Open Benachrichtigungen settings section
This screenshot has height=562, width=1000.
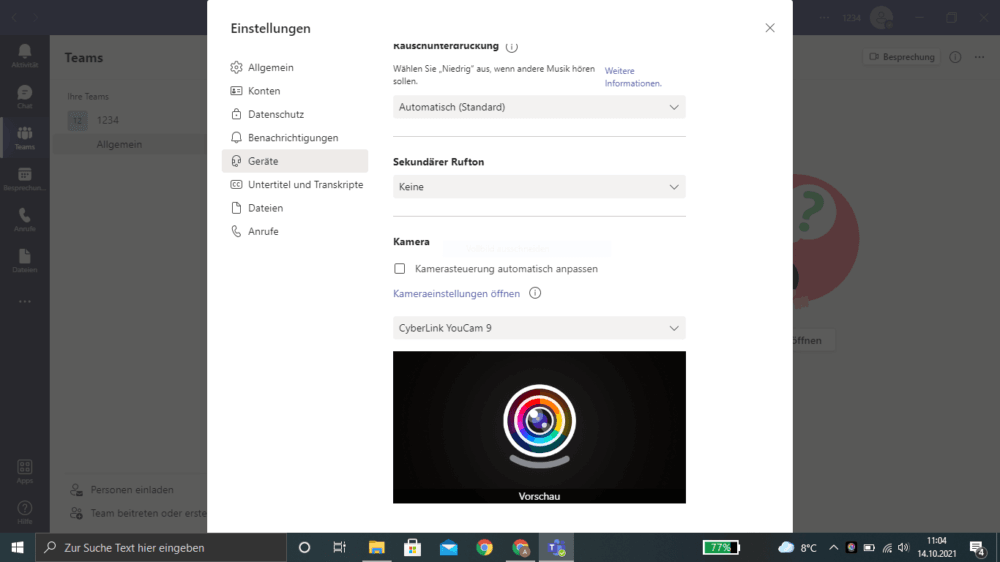pyautogui.click(x=295, y=138)
